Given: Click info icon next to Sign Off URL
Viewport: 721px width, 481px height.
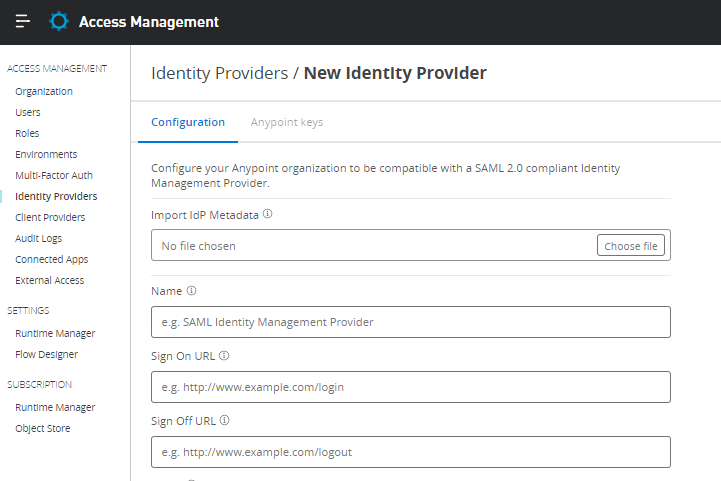Looking at the screenshot, I should click(x=224, y=420).
